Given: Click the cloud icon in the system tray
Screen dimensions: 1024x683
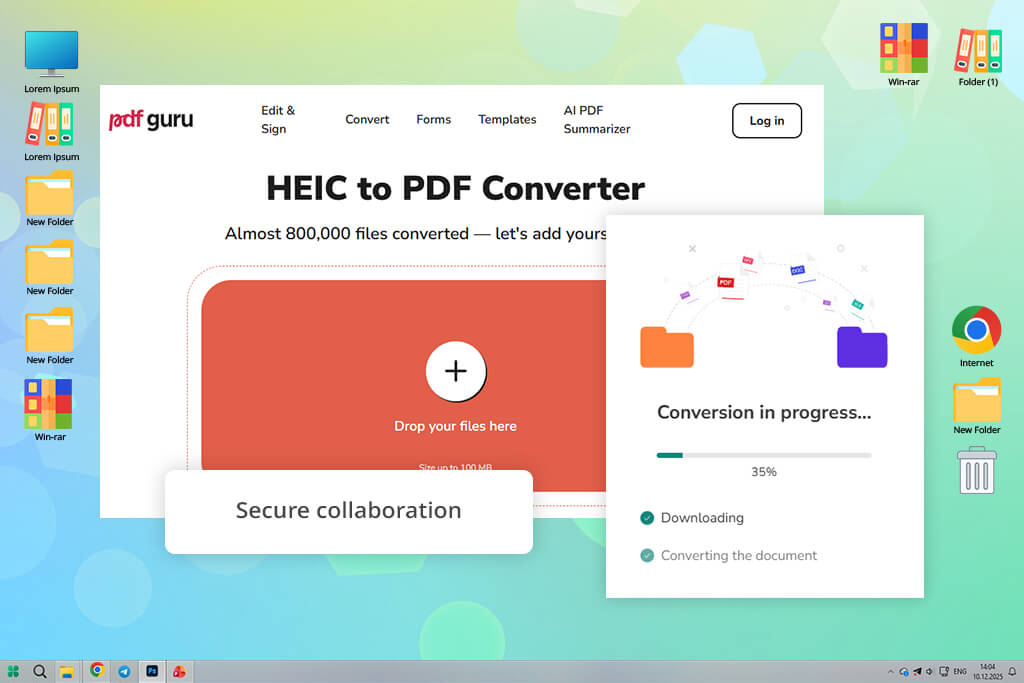Looking at the screenshot, I should [904, 671].
